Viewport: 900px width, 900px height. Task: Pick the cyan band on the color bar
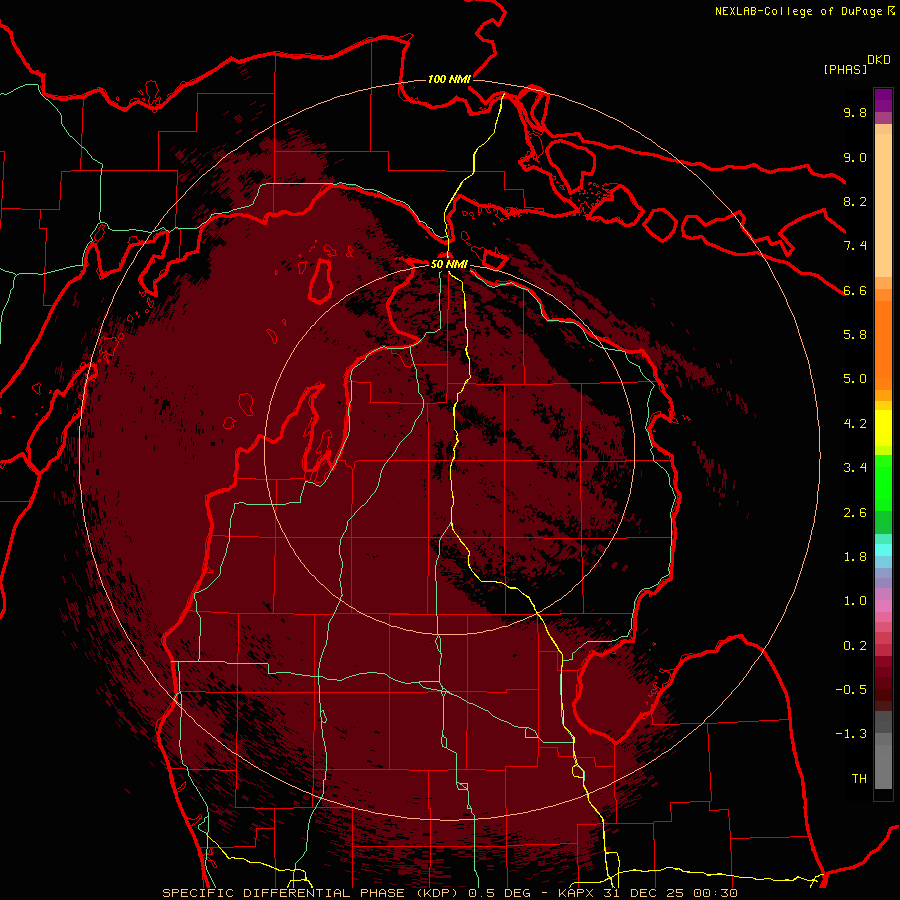pos(883,550)
